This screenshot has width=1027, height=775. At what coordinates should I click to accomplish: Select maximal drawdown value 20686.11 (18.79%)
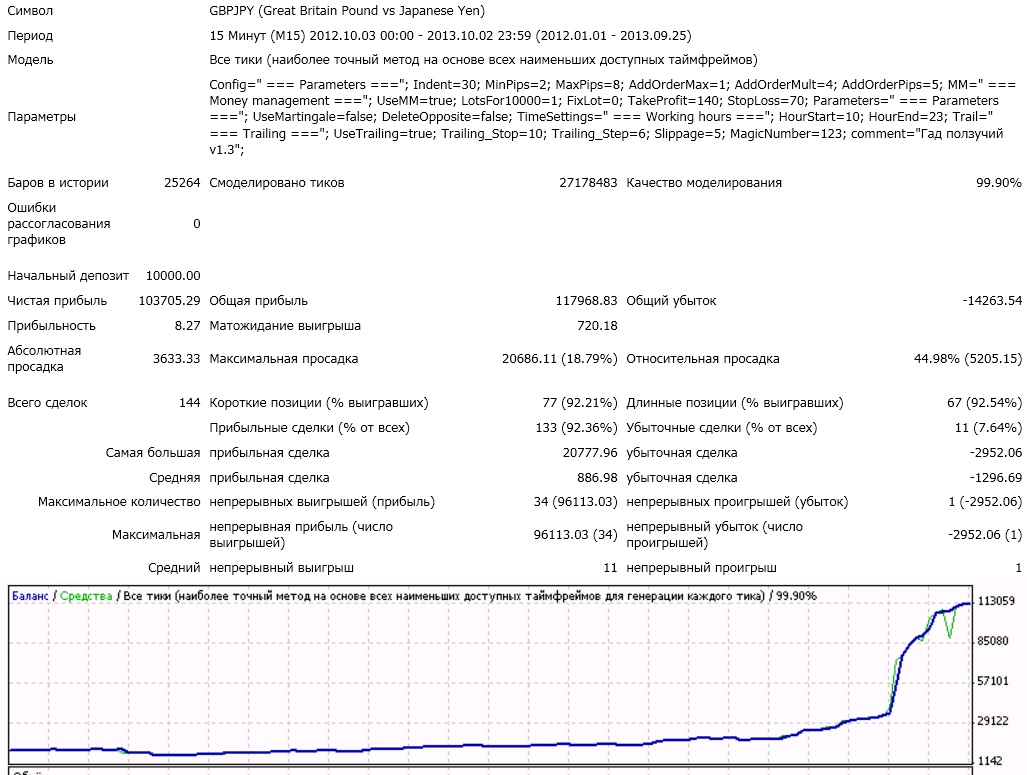coord(559,358)
